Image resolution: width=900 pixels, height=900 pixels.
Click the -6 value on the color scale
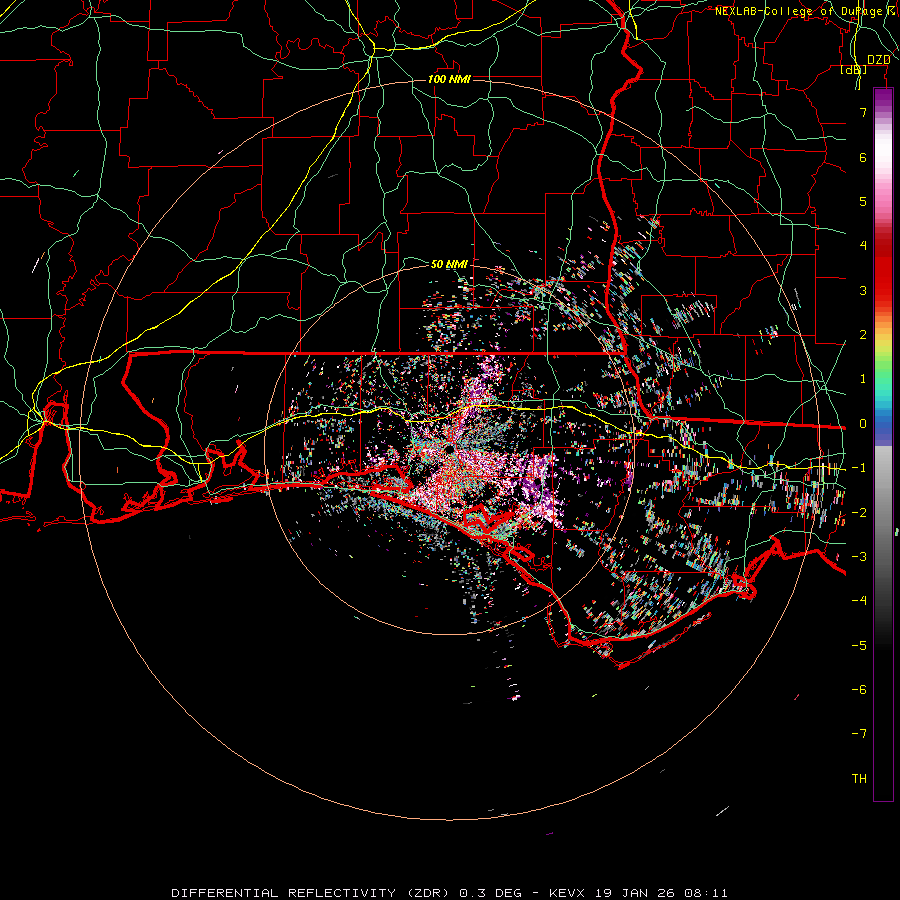(x=859, y=690)
